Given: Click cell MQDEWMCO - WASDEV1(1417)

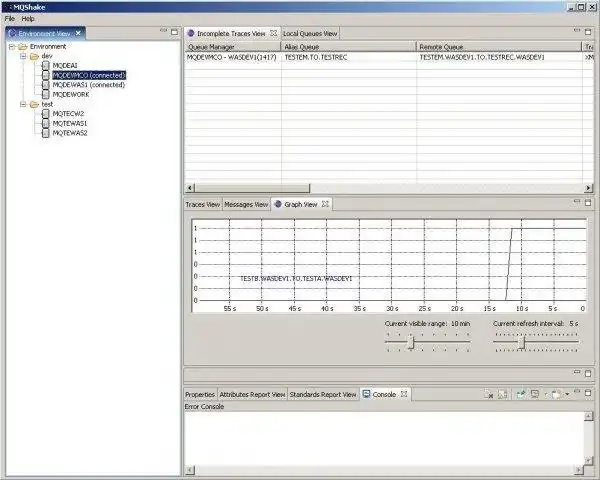Looking at the screenshot, I should click(232, 57).
